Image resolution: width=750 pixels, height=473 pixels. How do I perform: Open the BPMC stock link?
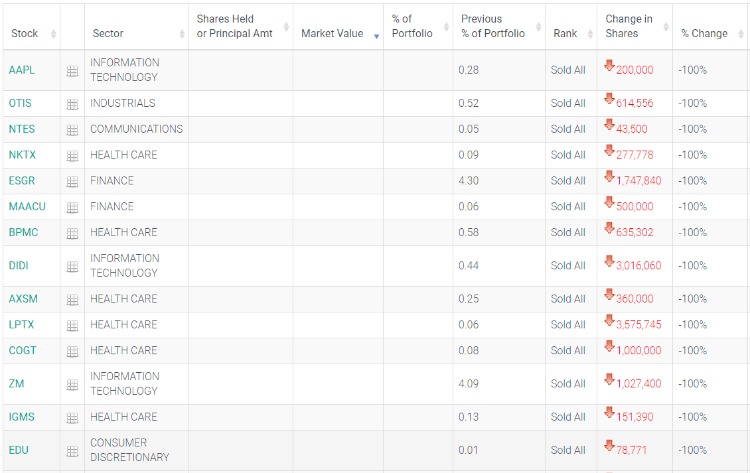pyautogui.click(x=23, y=232)
